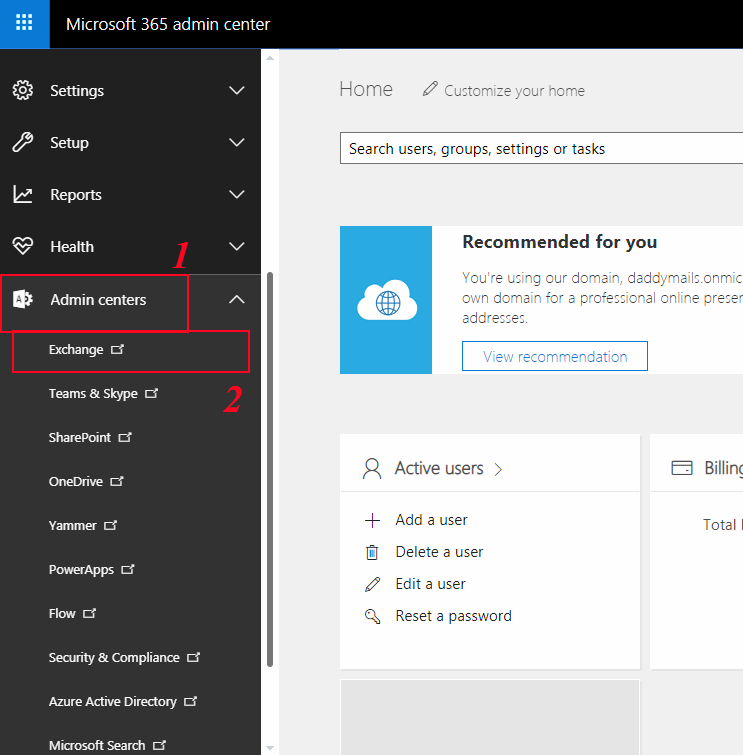Click the sidebar scroll up arrow
Image resolution: width=743 pixels, height=755 pixels.
pos(270,58)
